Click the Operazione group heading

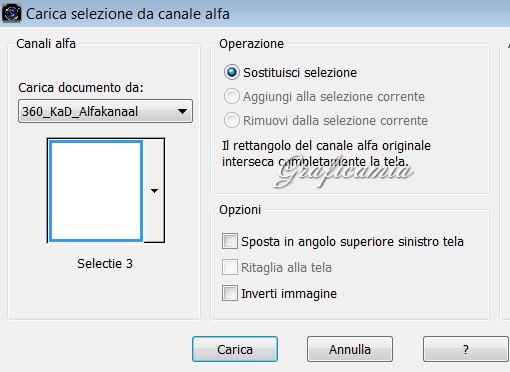coord(251,44)
